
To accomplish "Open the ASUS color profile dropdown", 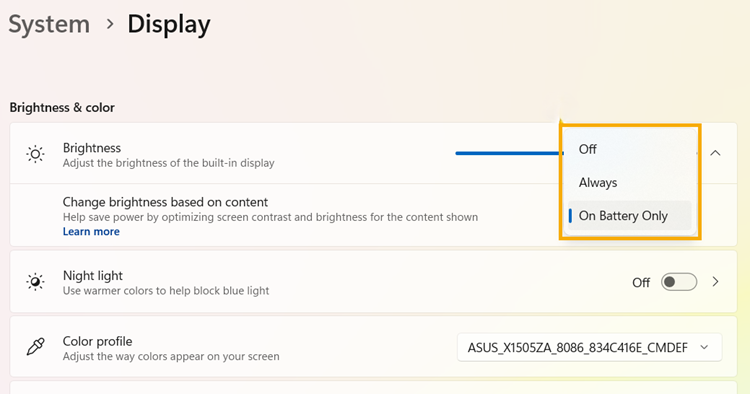I will (x=589, y=348).
